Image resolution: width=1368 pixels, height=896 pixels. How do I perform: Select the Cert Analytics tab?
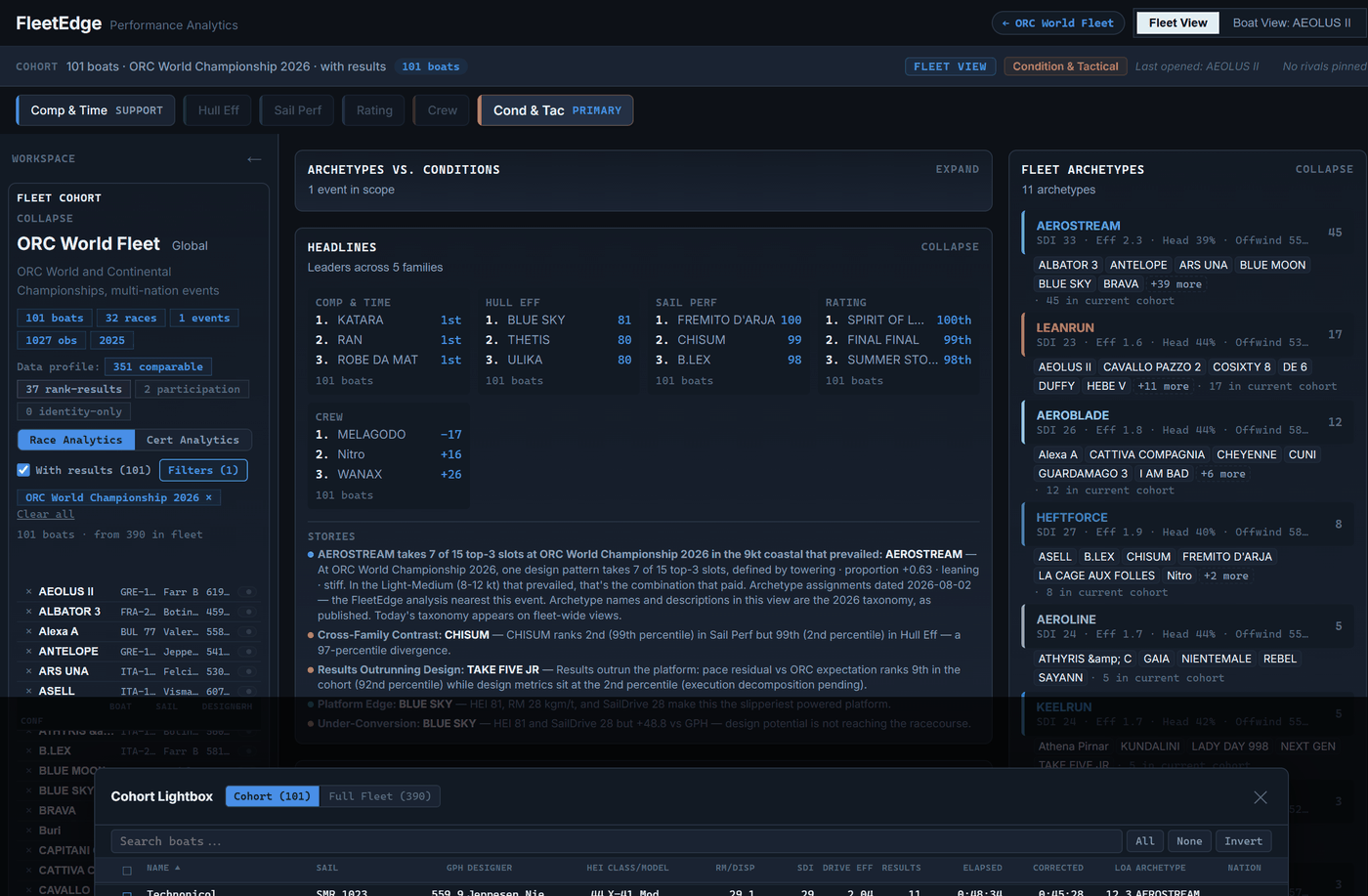(192, 440)
